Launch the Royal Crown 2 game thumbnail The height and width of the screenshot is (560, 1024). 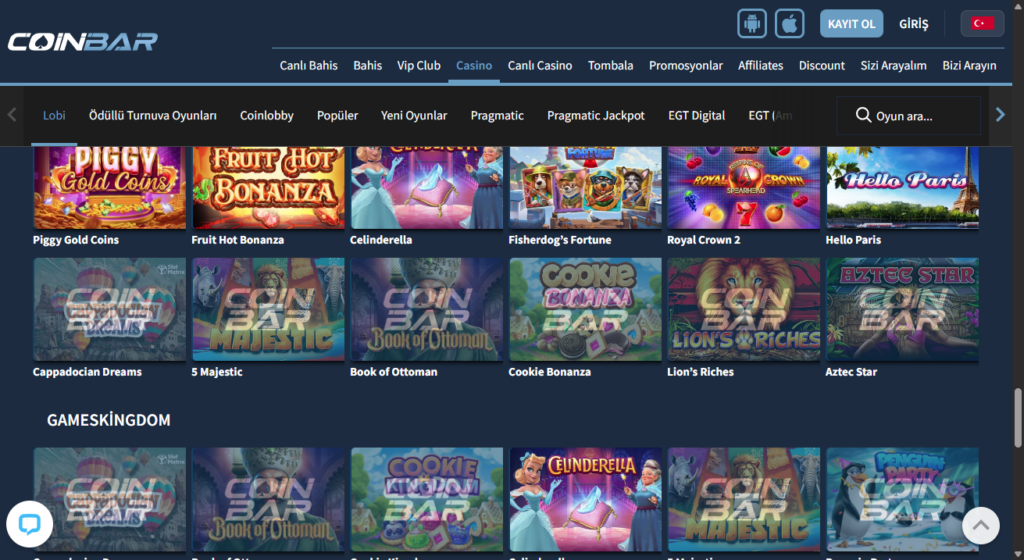[743, 188]
